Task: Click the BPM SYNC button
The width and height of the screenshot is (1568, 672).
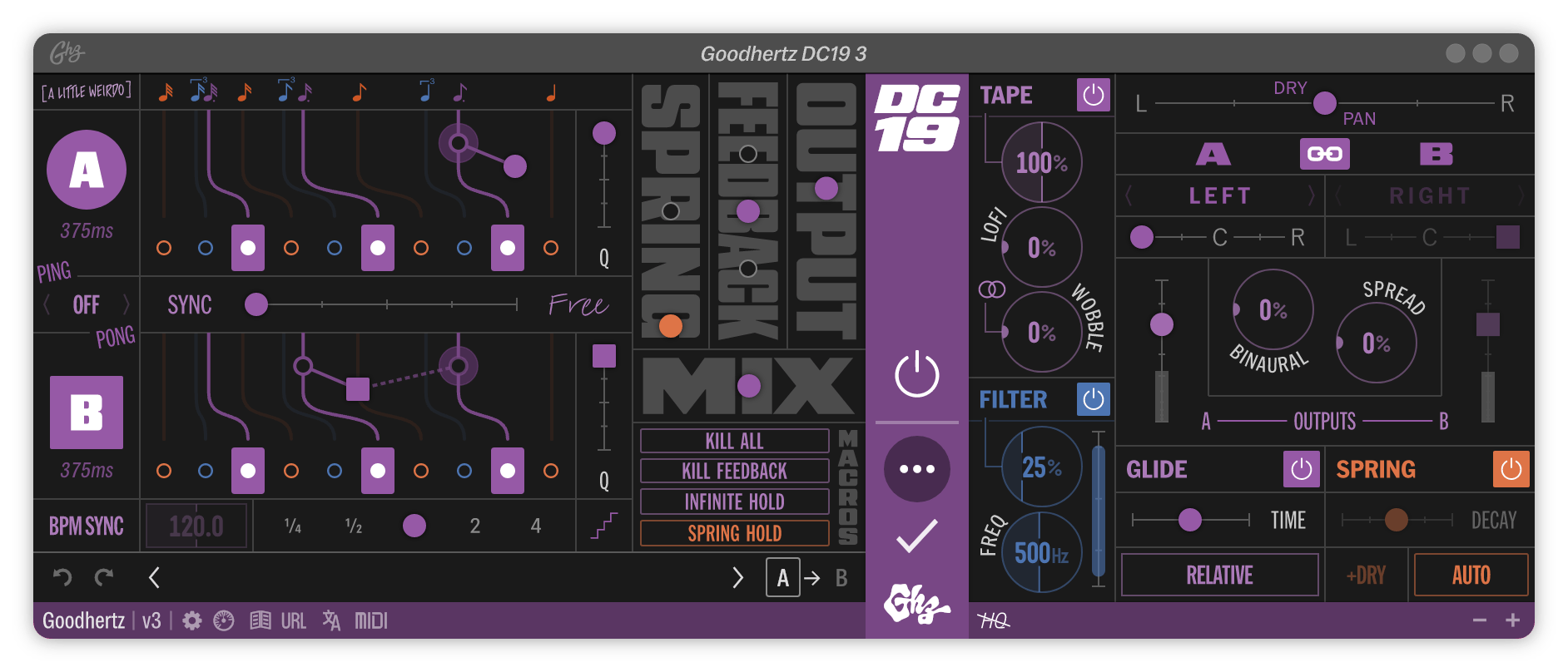Action: tap(87, 526)
